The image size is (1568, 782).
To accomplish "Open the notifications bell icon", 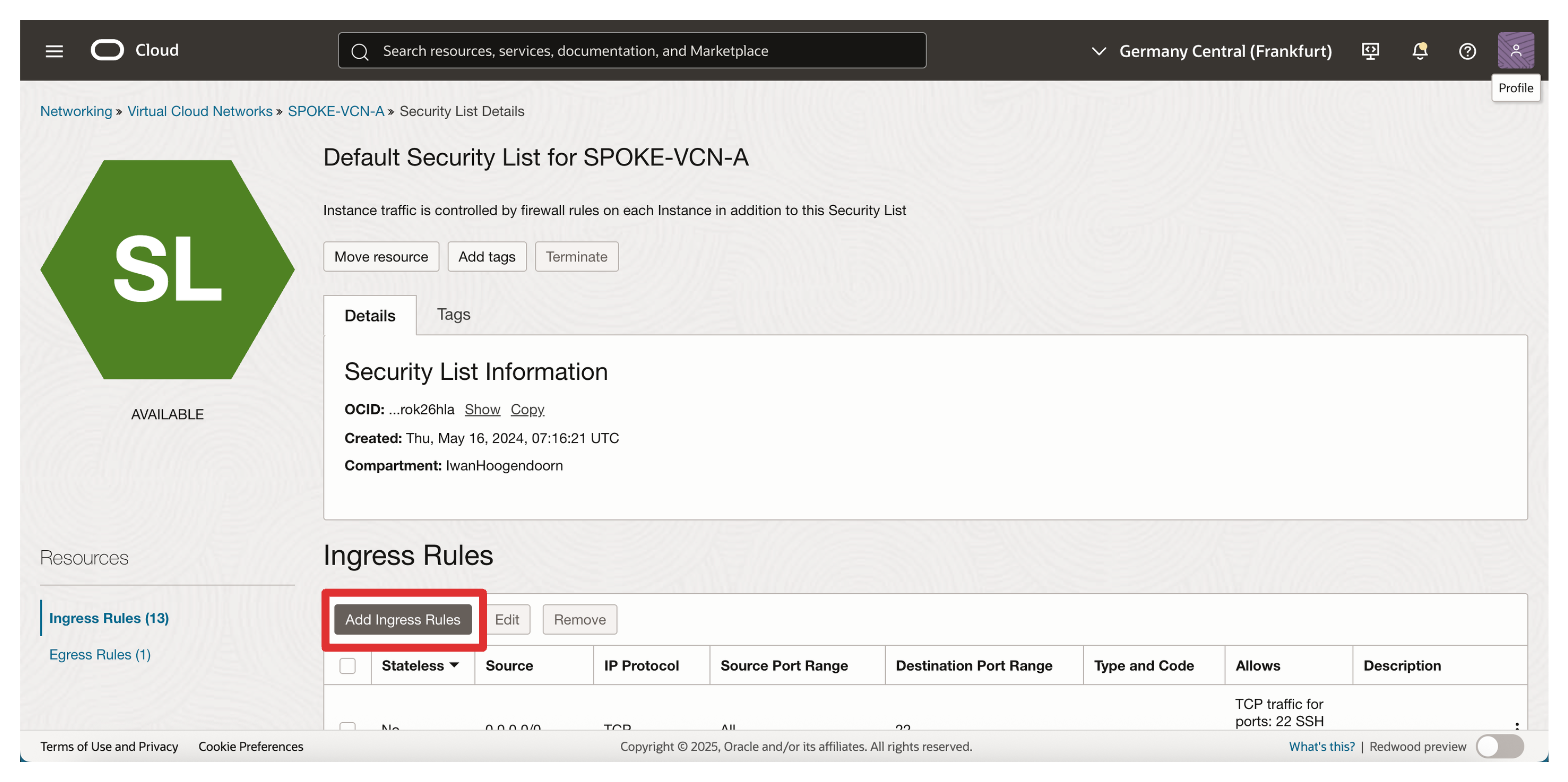I will 1419,51.
